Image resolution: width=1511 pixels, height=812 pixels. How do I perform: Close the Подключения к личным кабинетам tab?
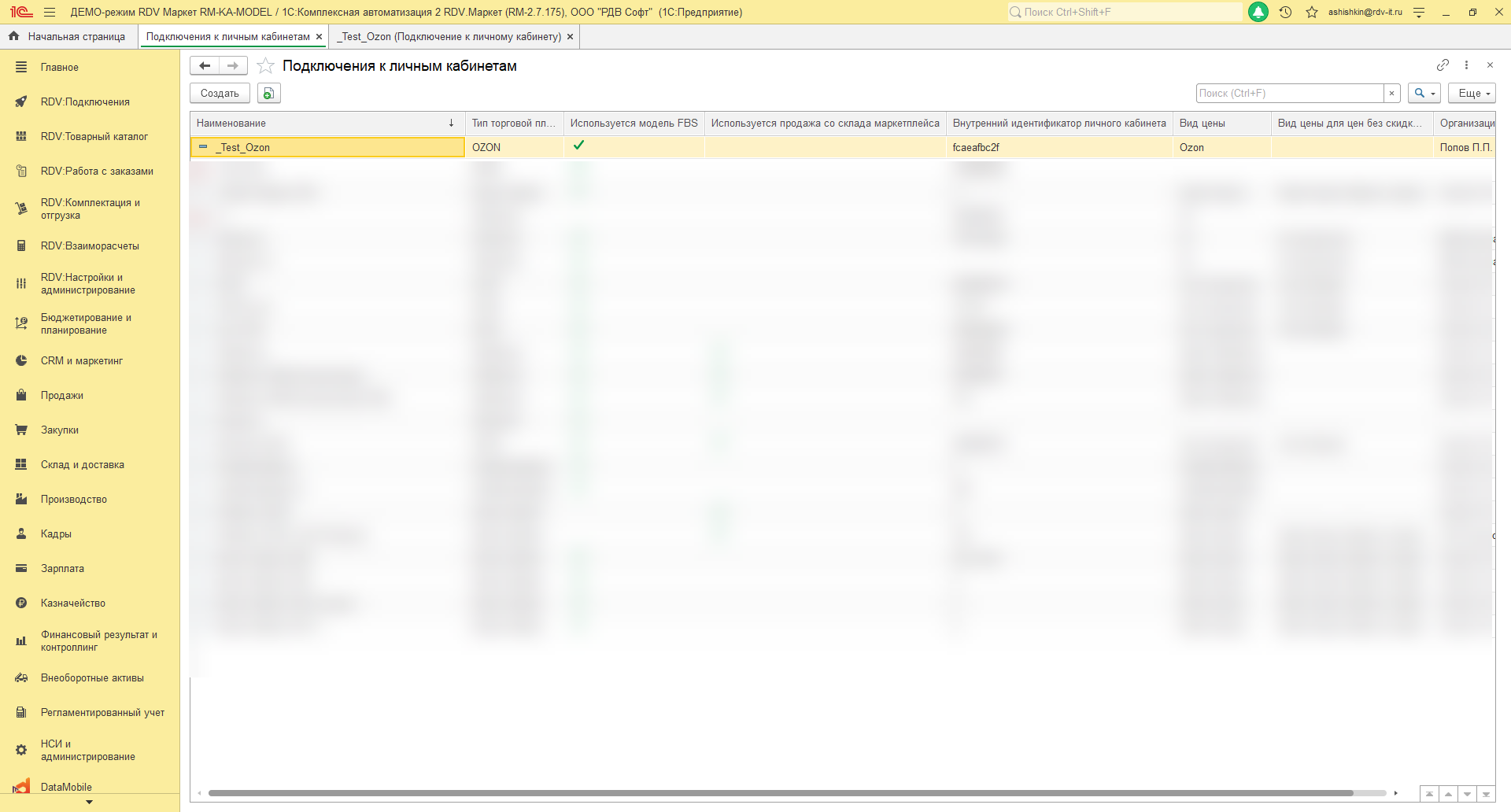[319, 37]
